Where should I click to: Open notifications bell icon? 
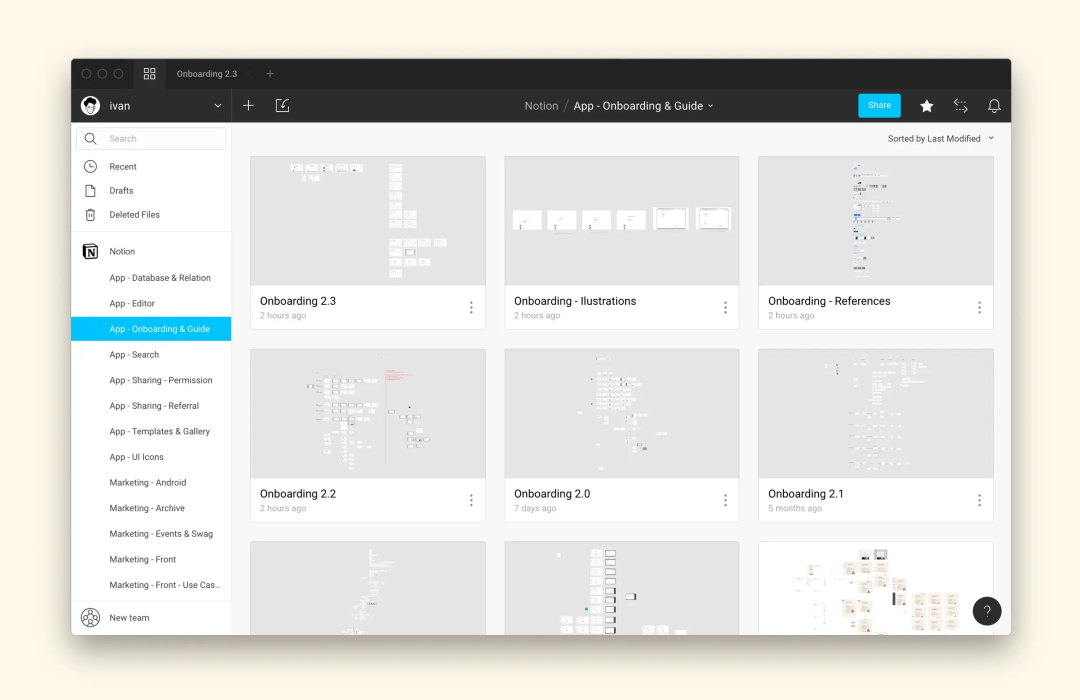click(x=994, y=105)
